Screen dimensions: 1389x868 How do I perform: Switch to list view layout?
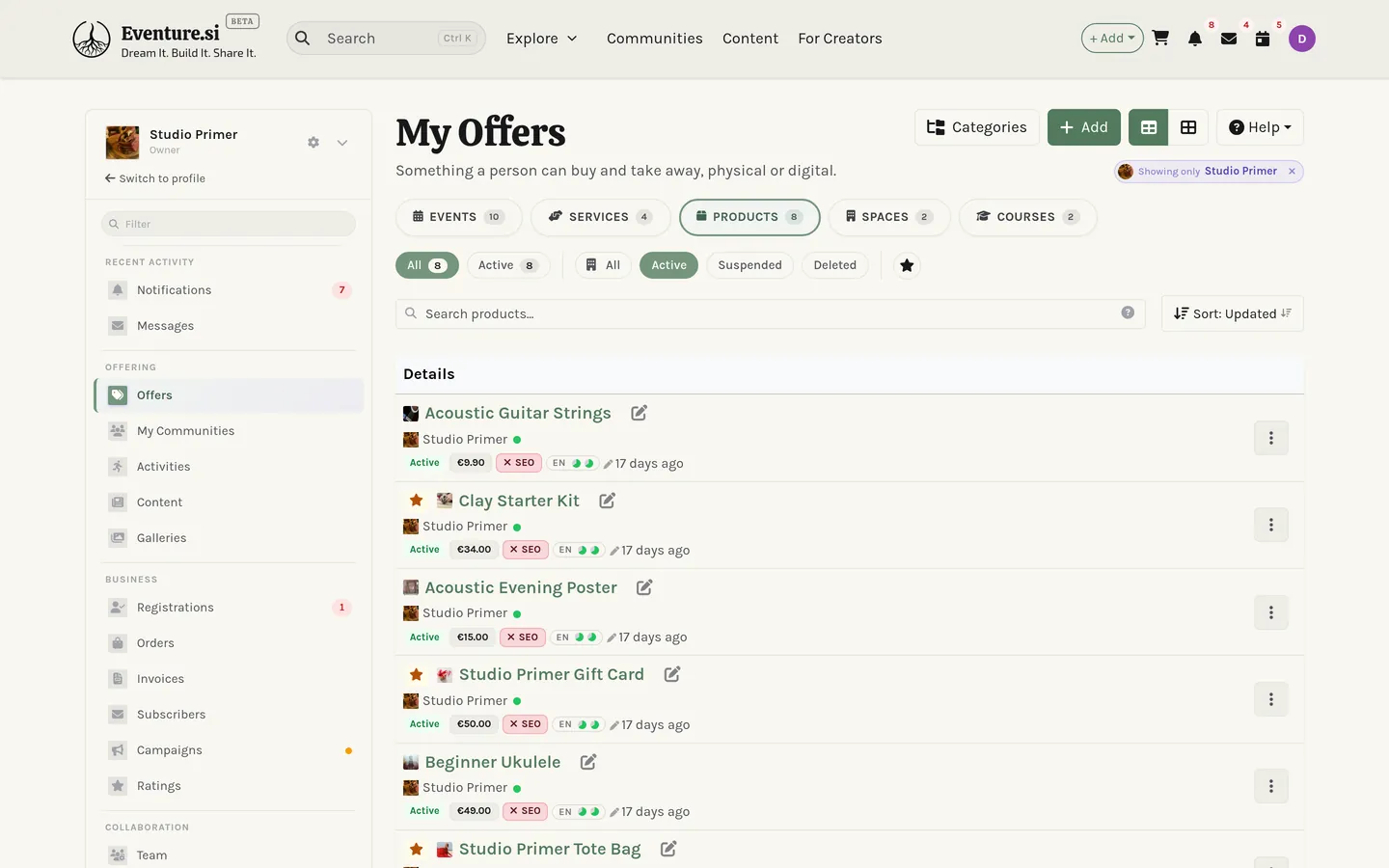[x=1149, y=127]
